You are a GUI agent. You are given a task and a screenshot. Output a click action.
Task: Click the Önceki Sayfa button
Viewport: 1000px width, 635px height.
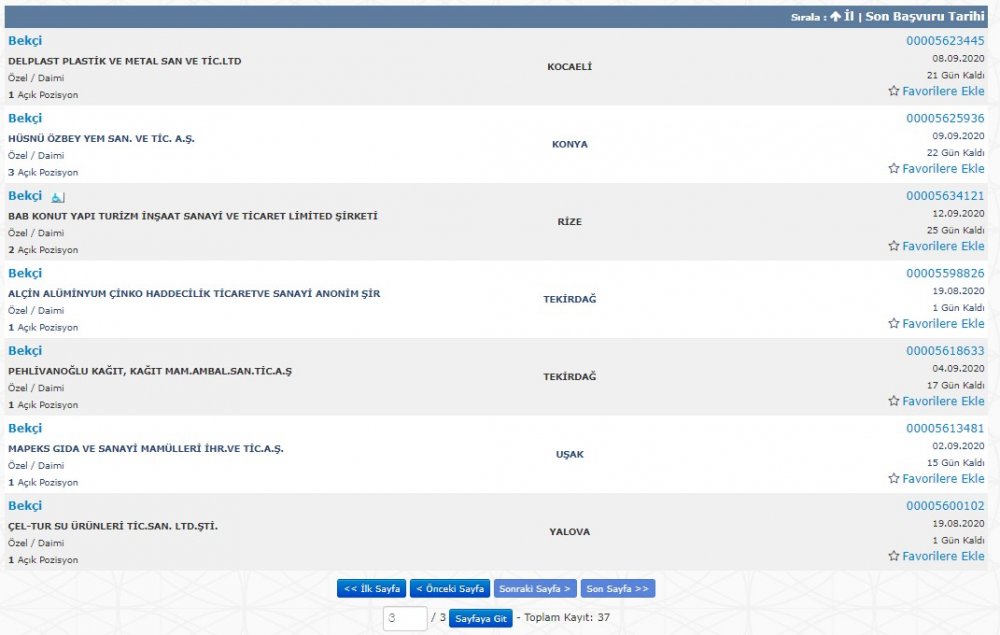449,589
